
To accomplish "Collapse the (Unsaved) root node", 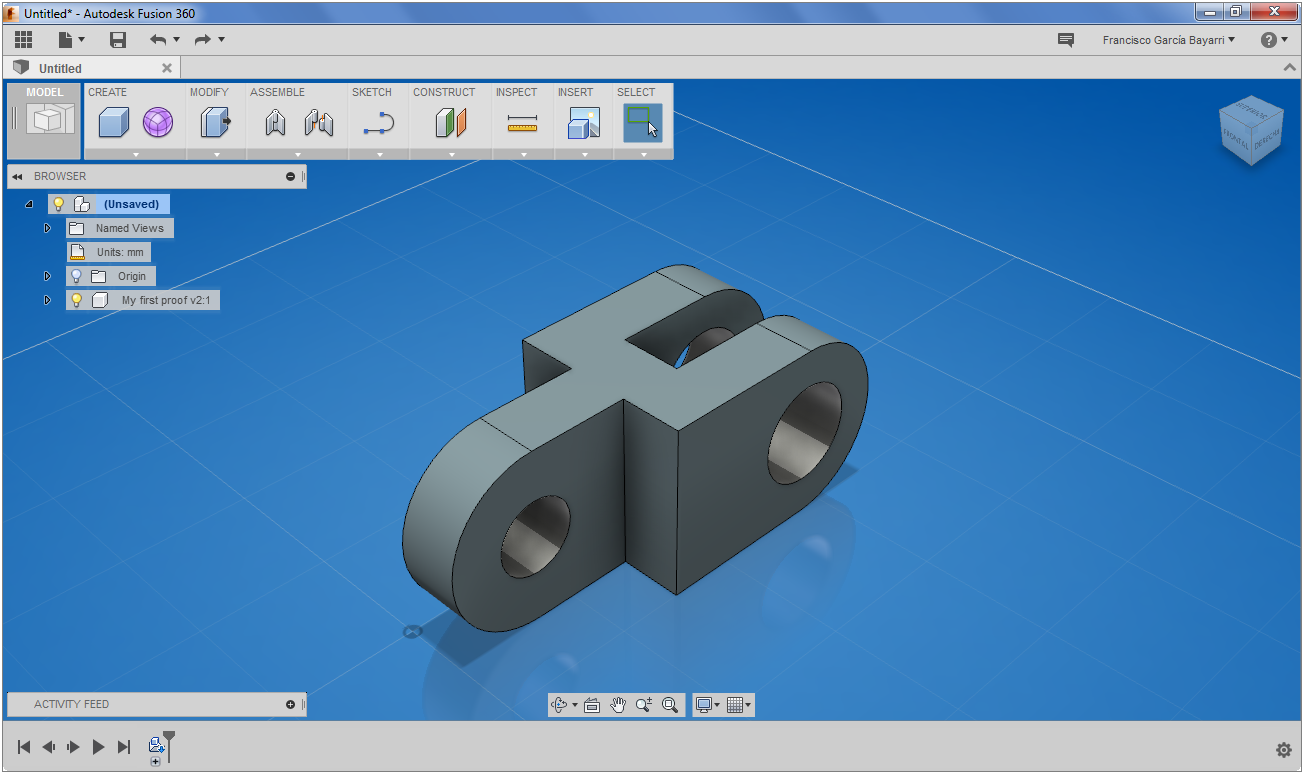I will click(x=29, y=204).
